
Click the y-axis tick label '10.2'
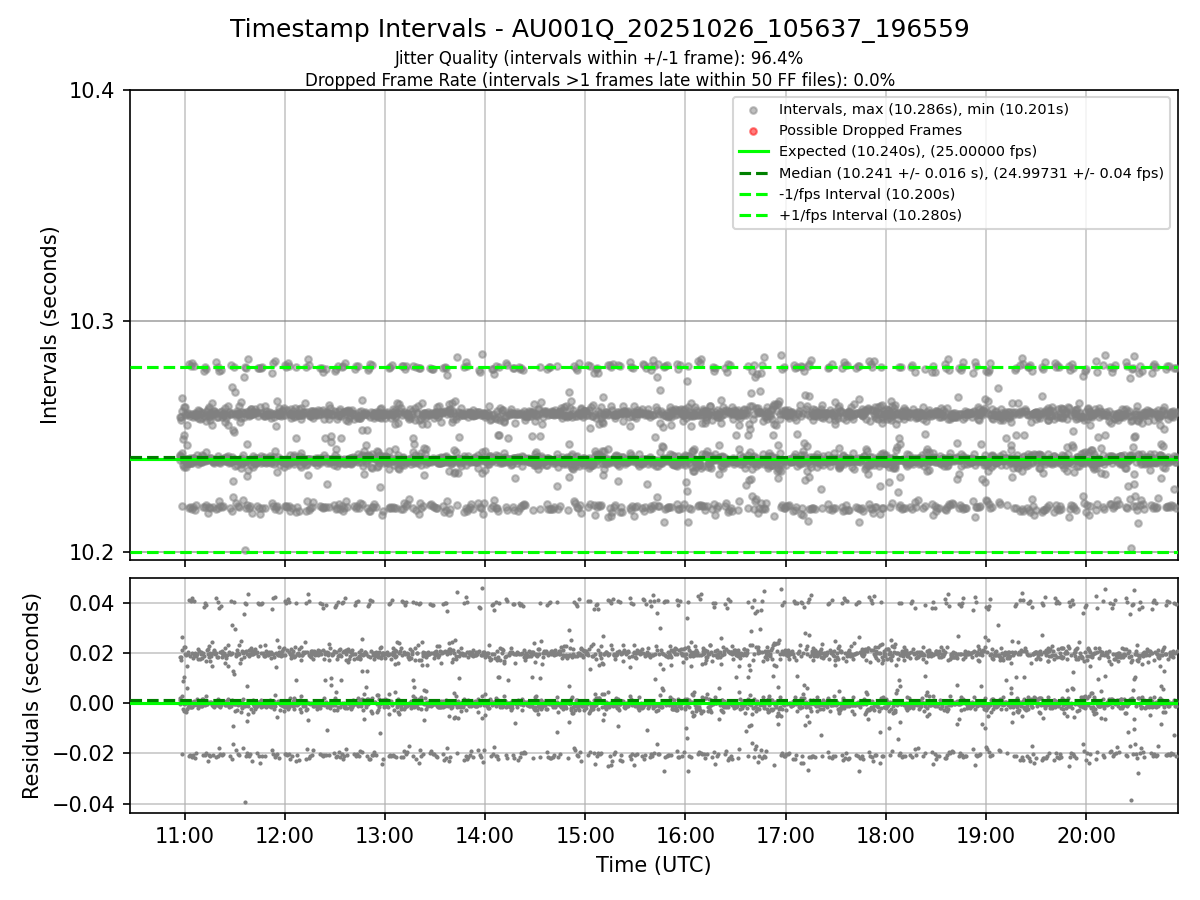[94, 553]
